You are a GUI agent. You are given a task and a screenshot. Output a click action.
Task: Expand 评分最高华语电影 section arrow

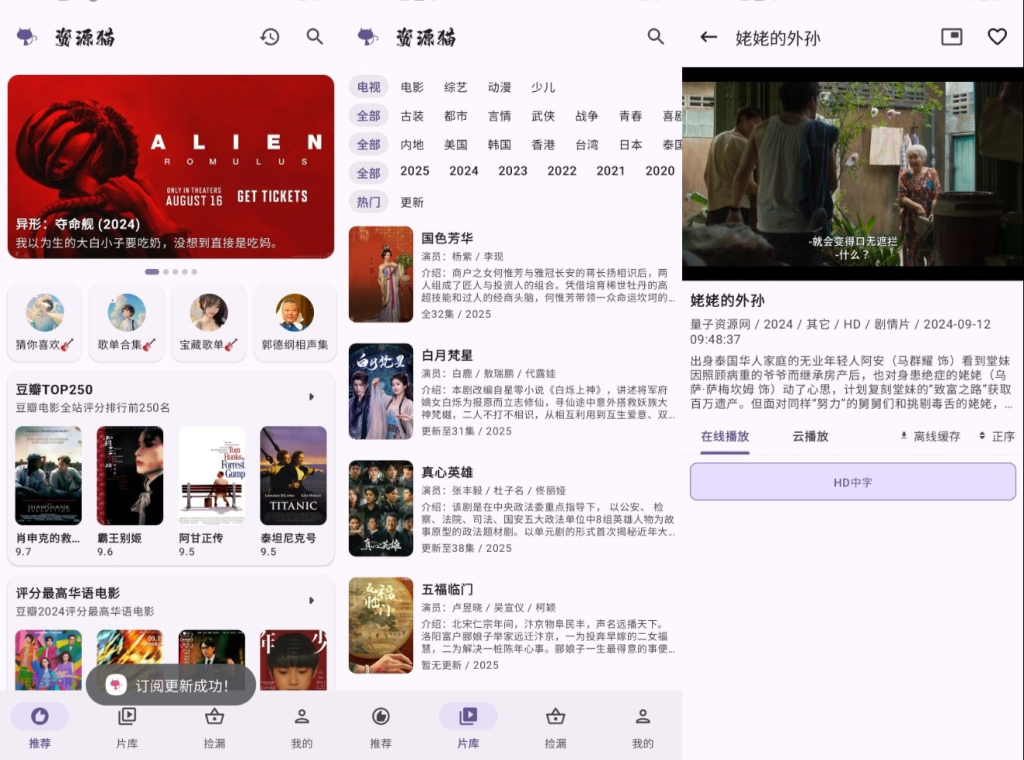[x=312, y=601]
